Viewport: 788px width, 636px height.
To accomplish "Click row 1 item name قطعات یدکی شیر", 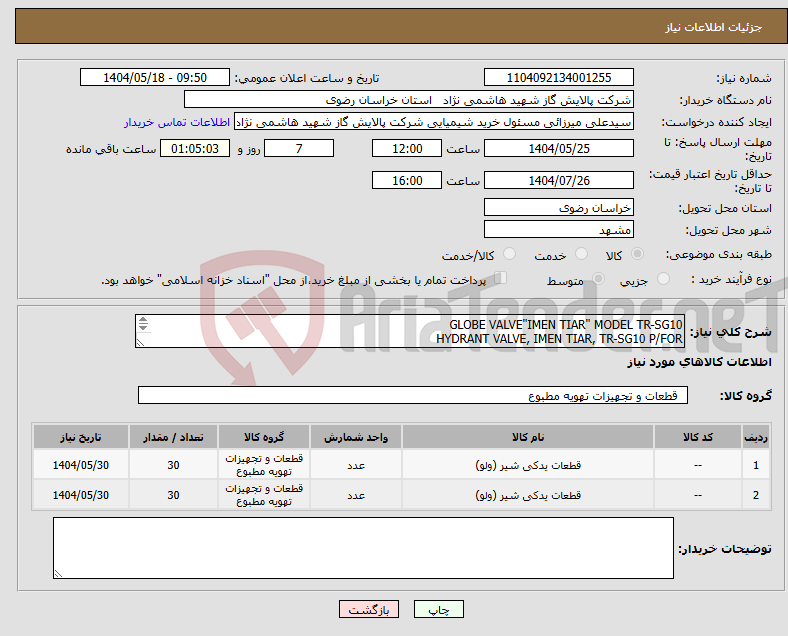I will click(528, 465).
